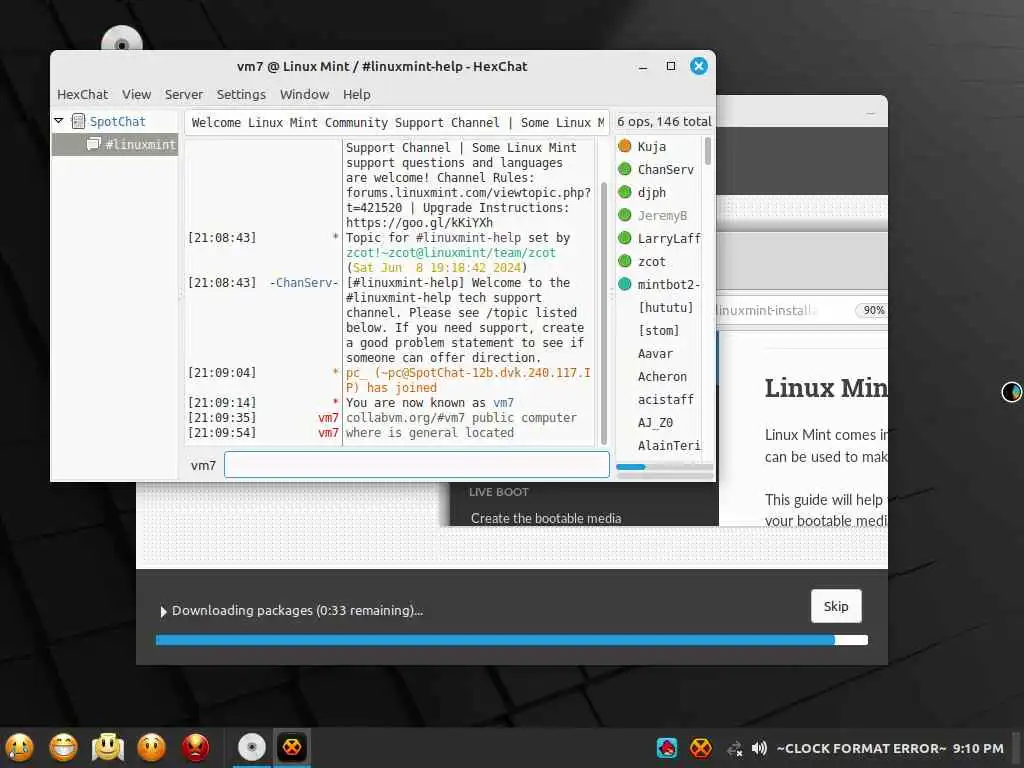Image resolution: width=1024 pixels, height=768 pixels.
Task: Click the zcot hostmask link in chat
Action: (x=451, y=253)
